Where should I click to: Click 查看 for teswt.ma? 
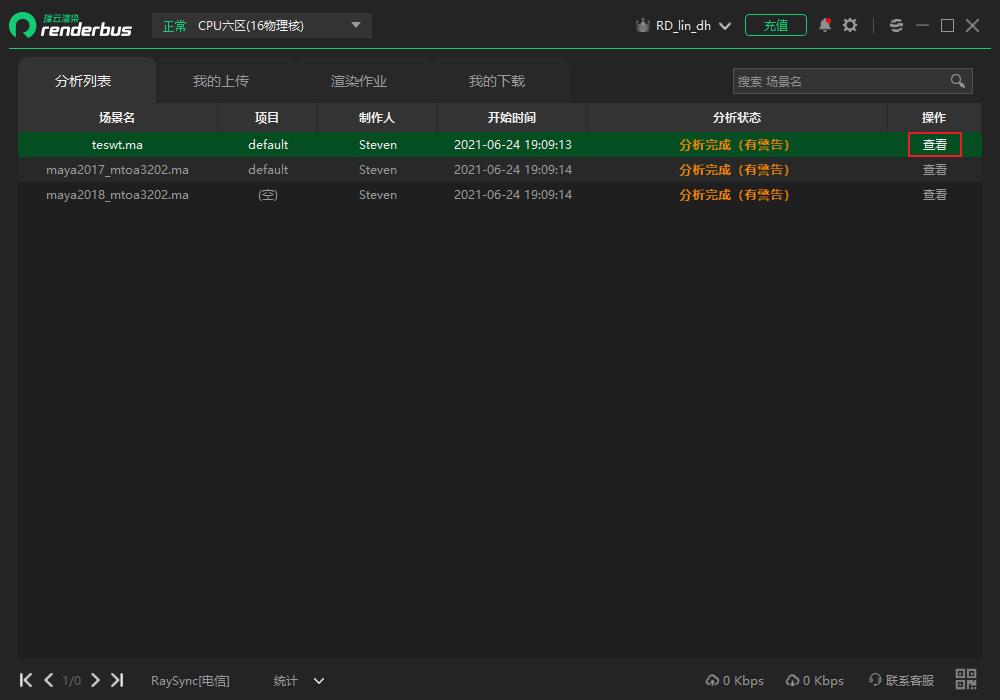pyautogui.click(x=934, y=145)
